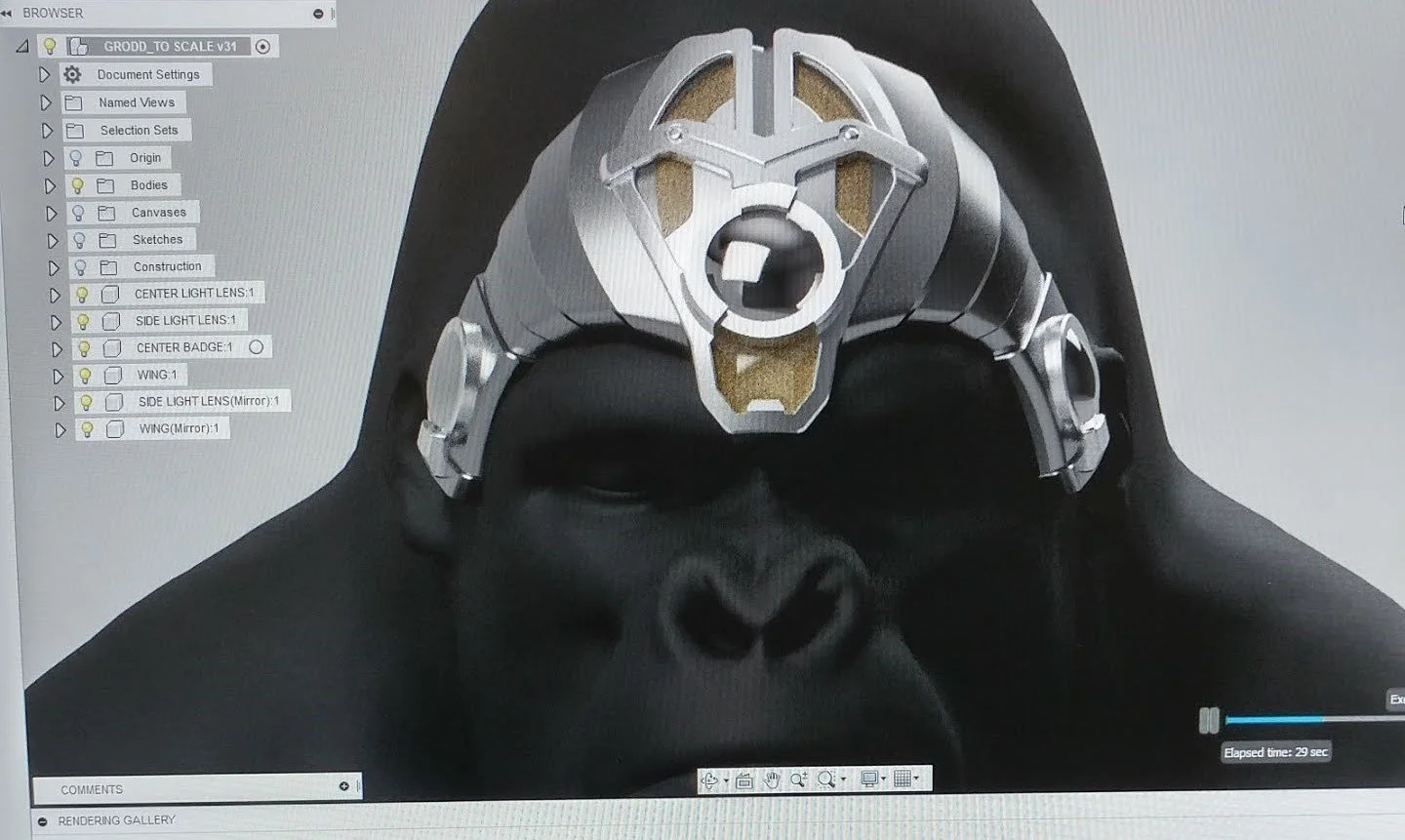Image resolution: width=1405 pixels, height=840 pixels.
Task: Open the Display Settings icon
Action: point(869,780)
